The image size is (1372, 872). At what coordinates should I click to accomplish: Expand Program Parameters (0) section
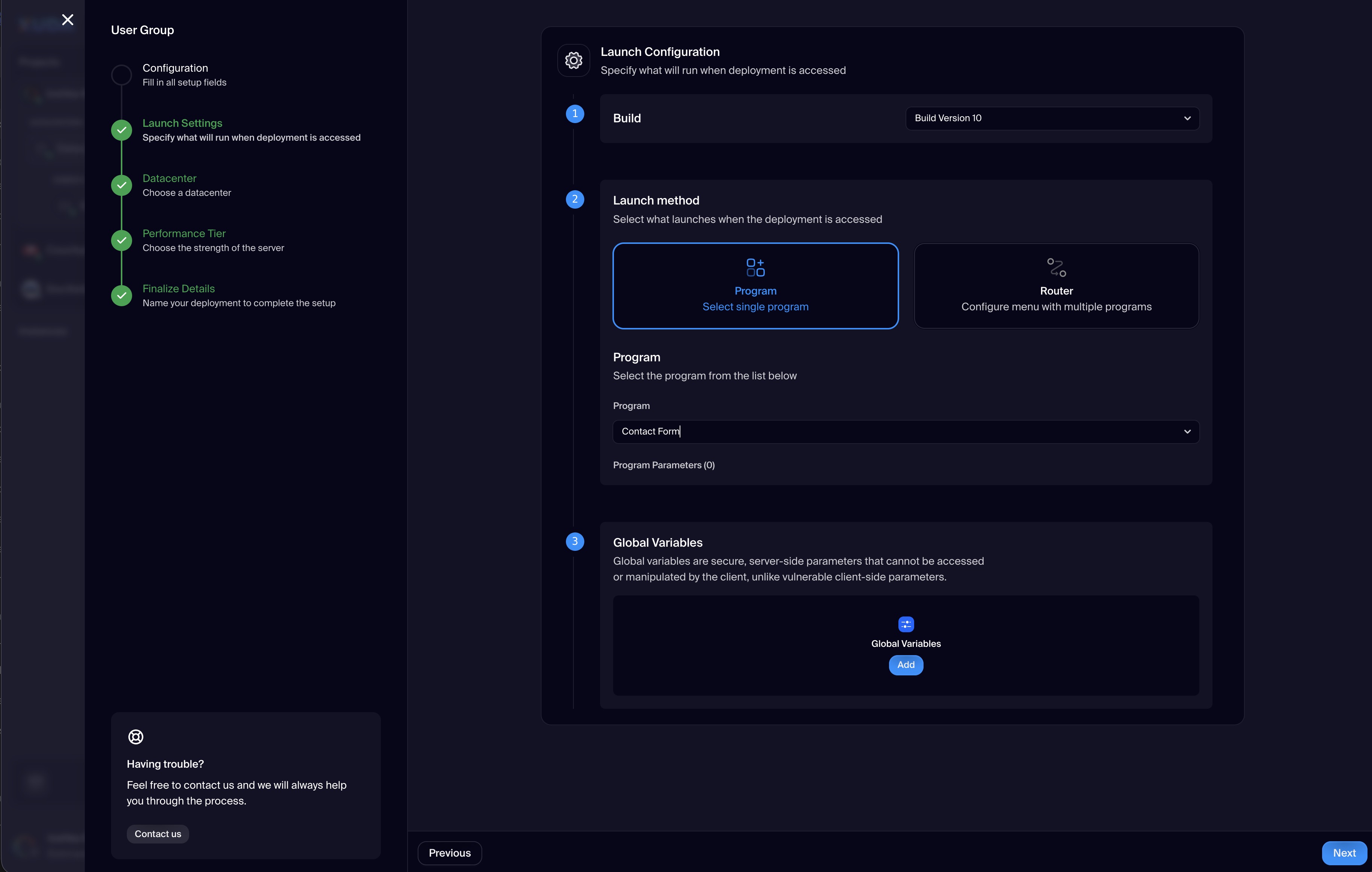664,465
